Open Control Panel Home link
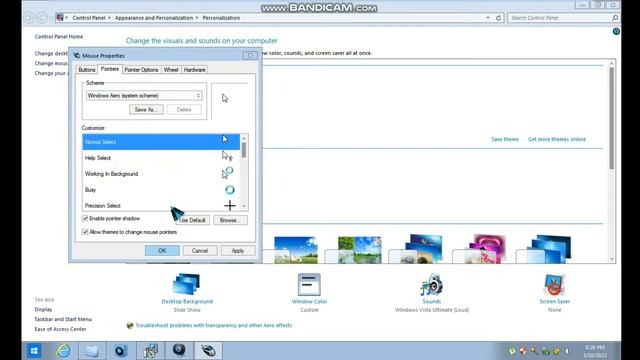The image size is (640, 360). pos(59,36)
